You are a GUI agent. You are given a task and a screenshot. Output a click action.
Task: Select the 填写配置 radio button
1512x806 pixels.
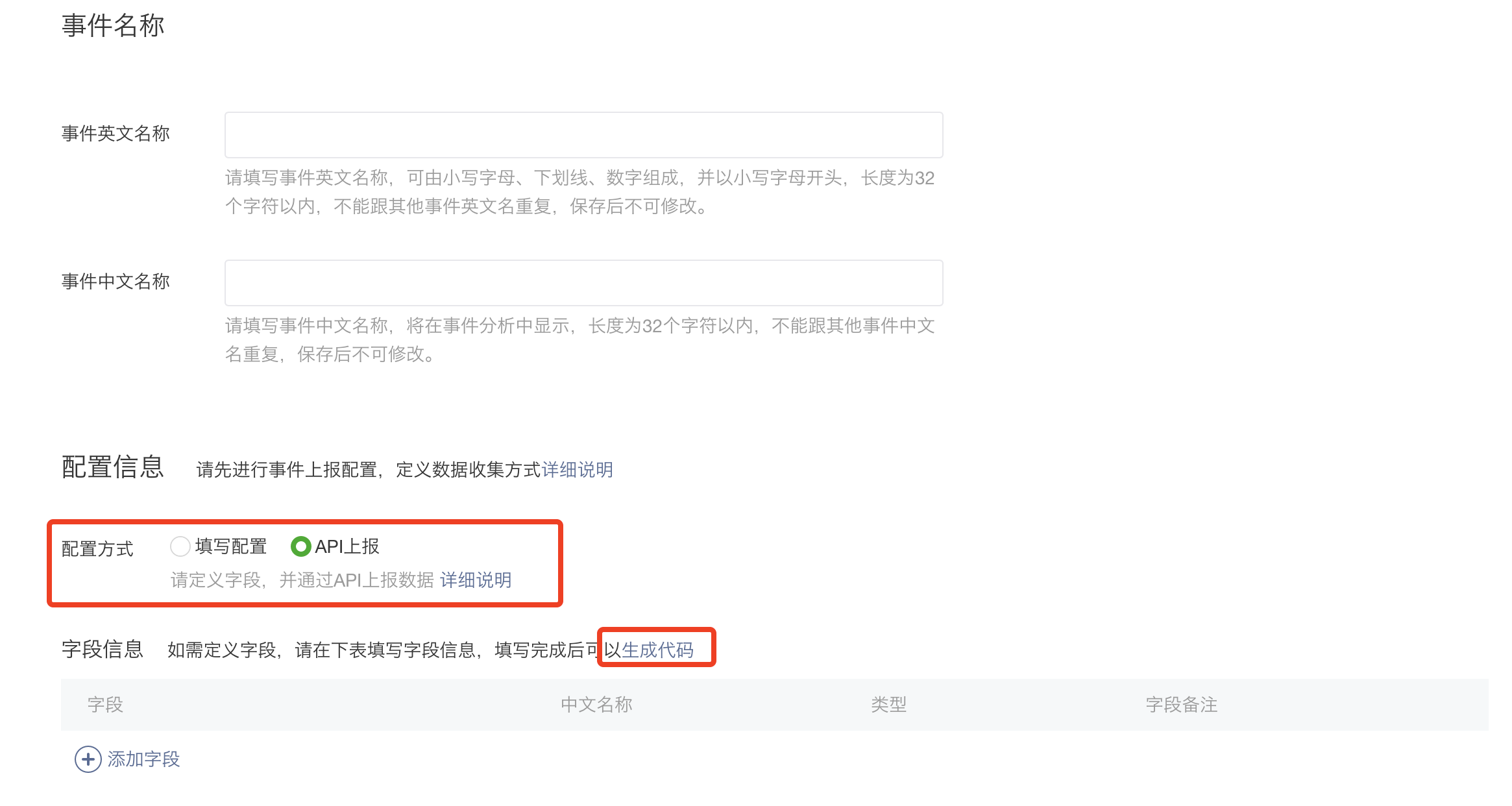[x=180, y=546]
